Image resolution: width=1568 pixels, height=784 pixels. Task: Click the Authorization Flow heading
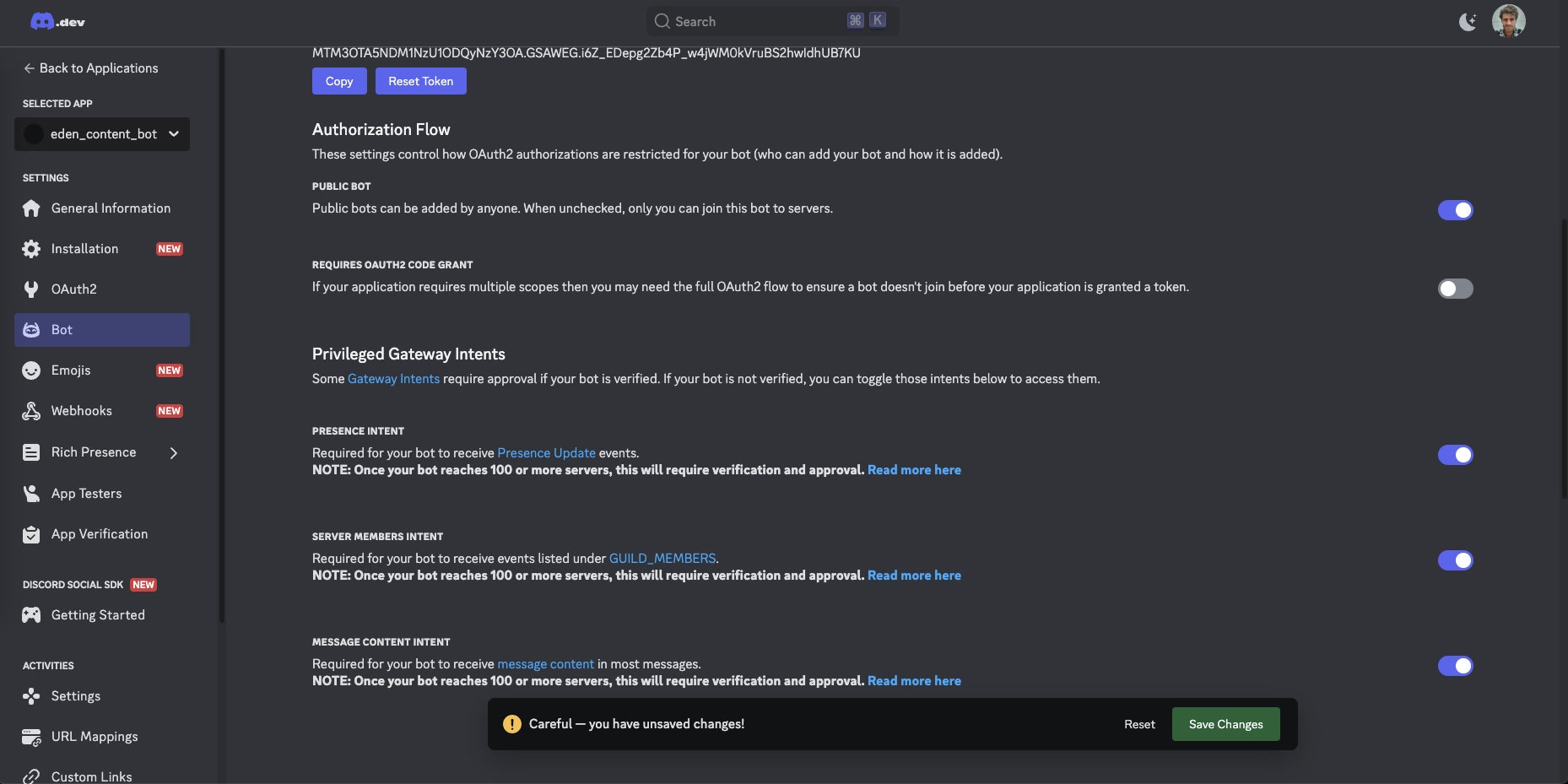click(381, 130)
